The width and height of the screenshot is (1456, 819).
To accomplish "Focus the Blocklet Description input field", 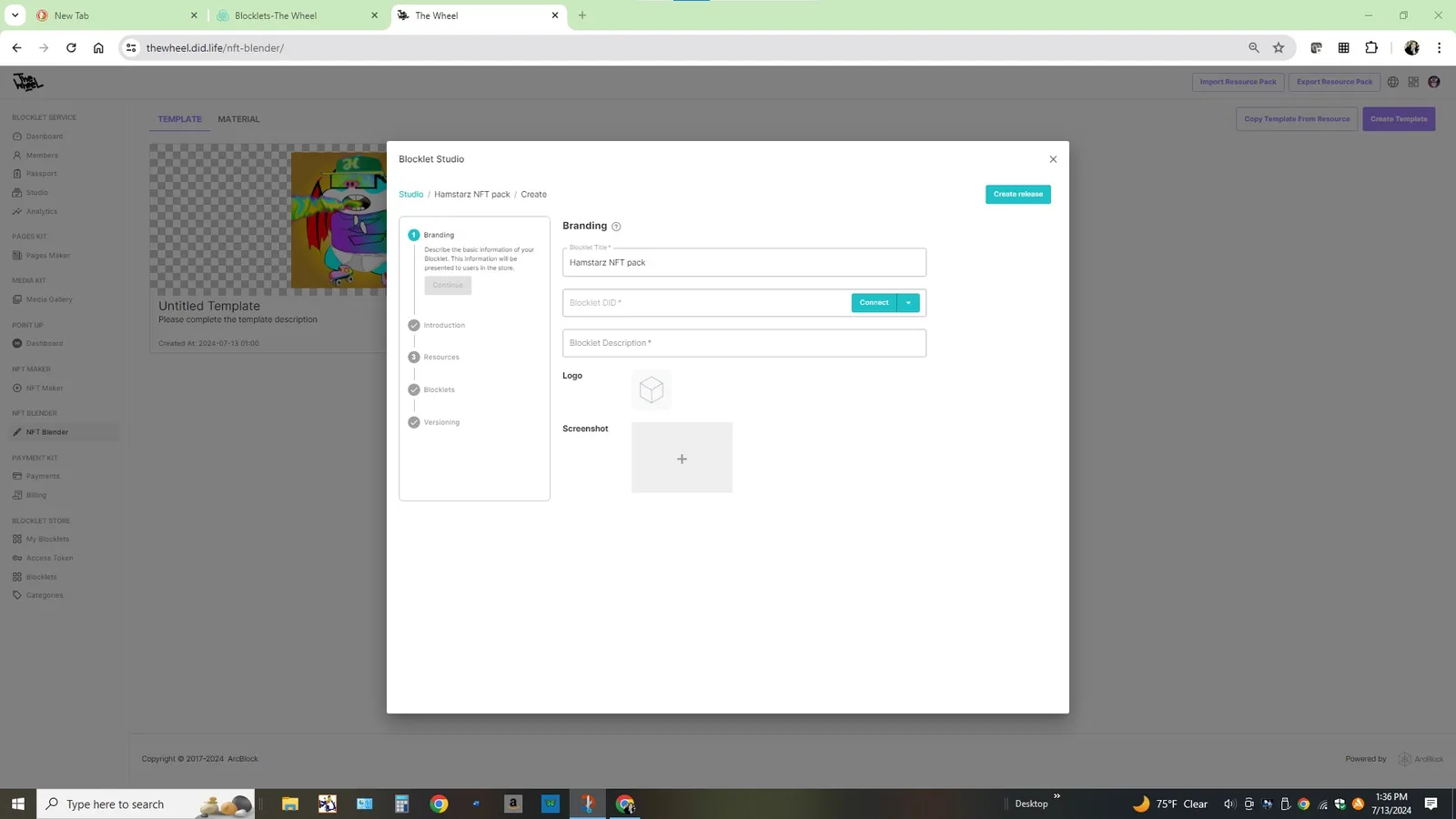I will pos(744,343).
